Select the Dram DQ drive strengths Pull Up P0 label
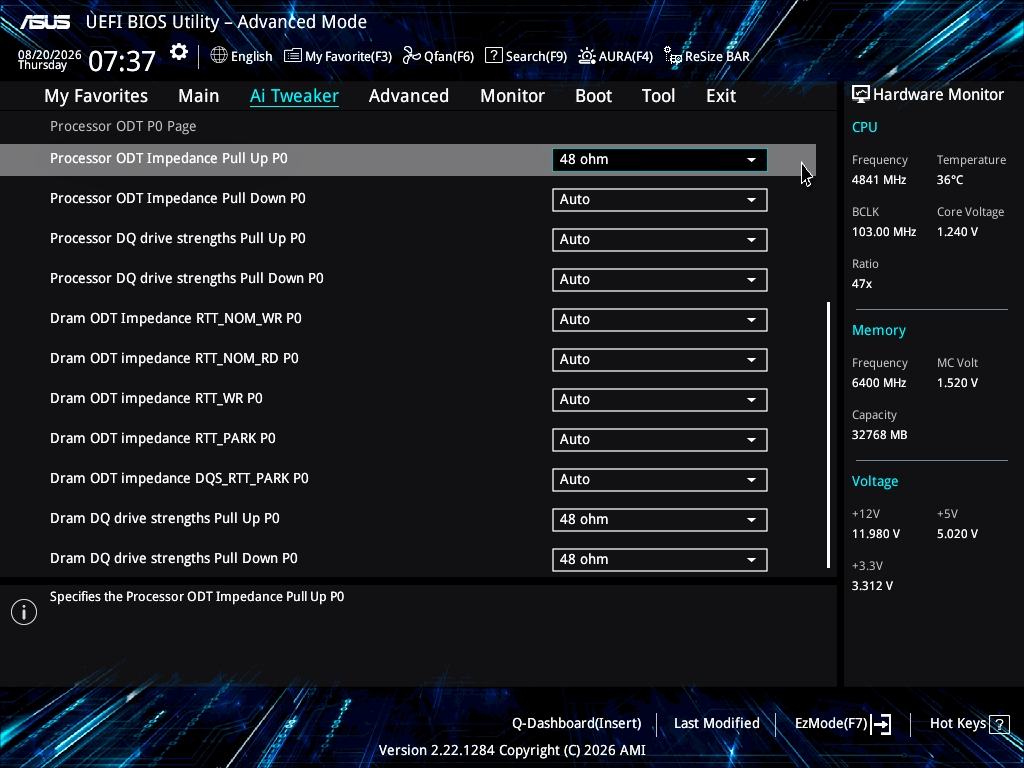Image resolution: width=1024 pixels, height=768 pixels. tap(165, 519)
